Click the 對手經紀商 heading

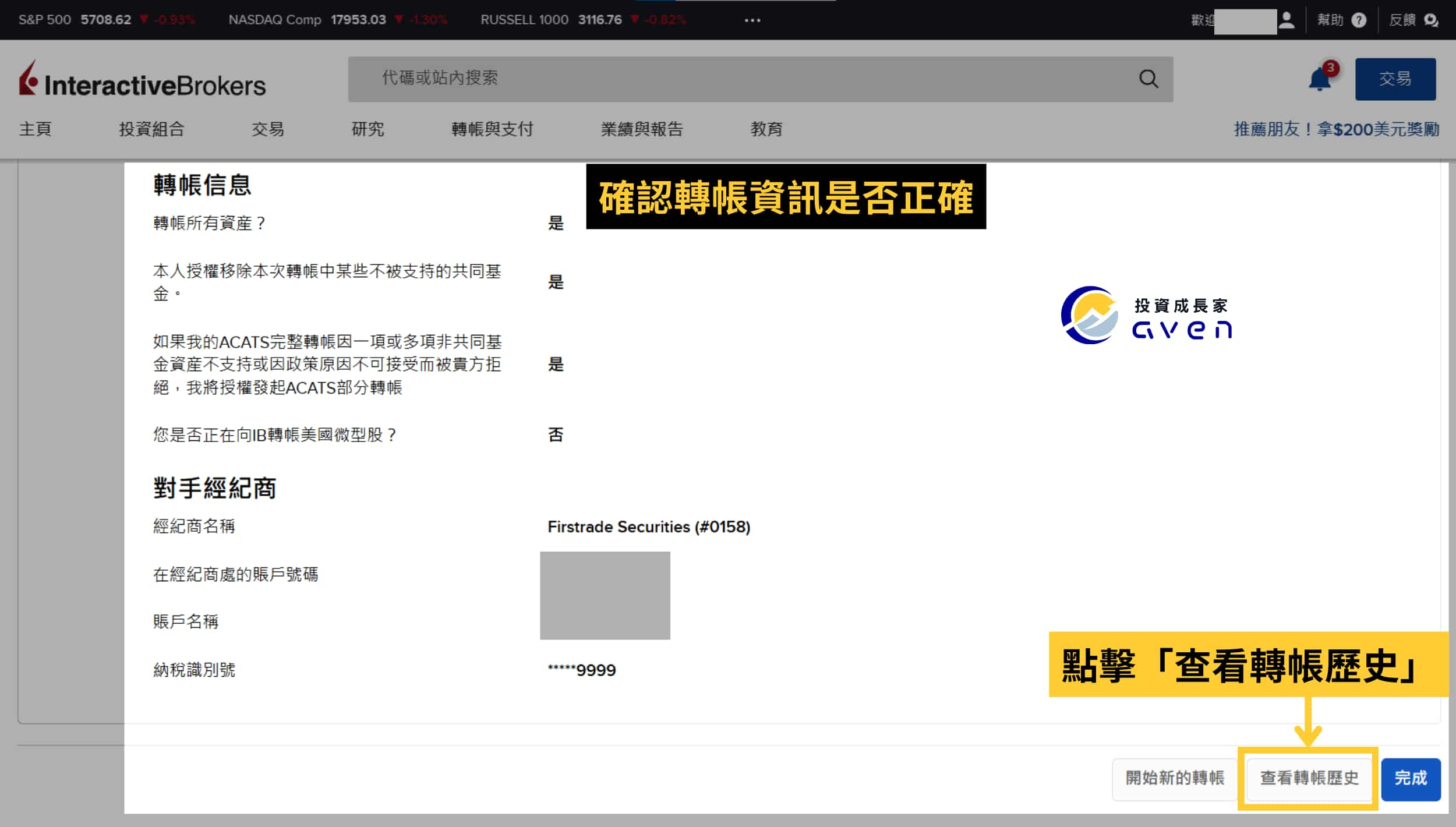click(x=214, y=488)
